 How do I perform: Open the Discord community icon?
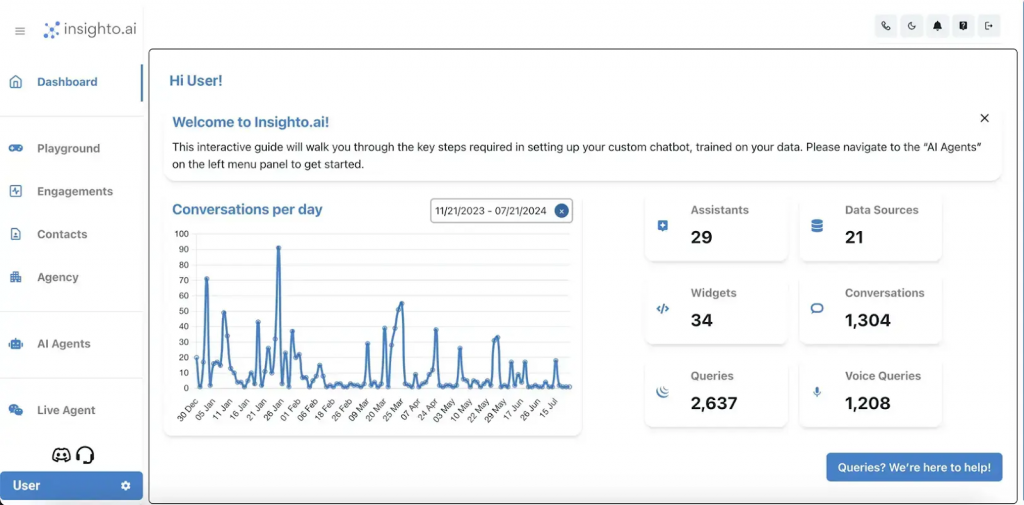(61, 455)
